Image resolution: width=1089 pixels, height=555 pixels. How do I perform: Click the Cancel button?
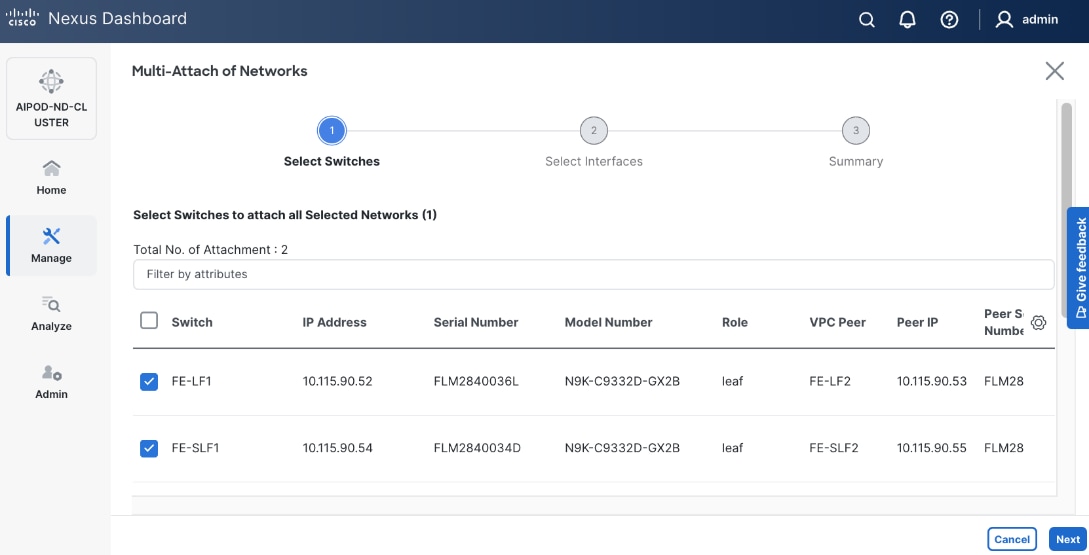[x=1012, y=539]
